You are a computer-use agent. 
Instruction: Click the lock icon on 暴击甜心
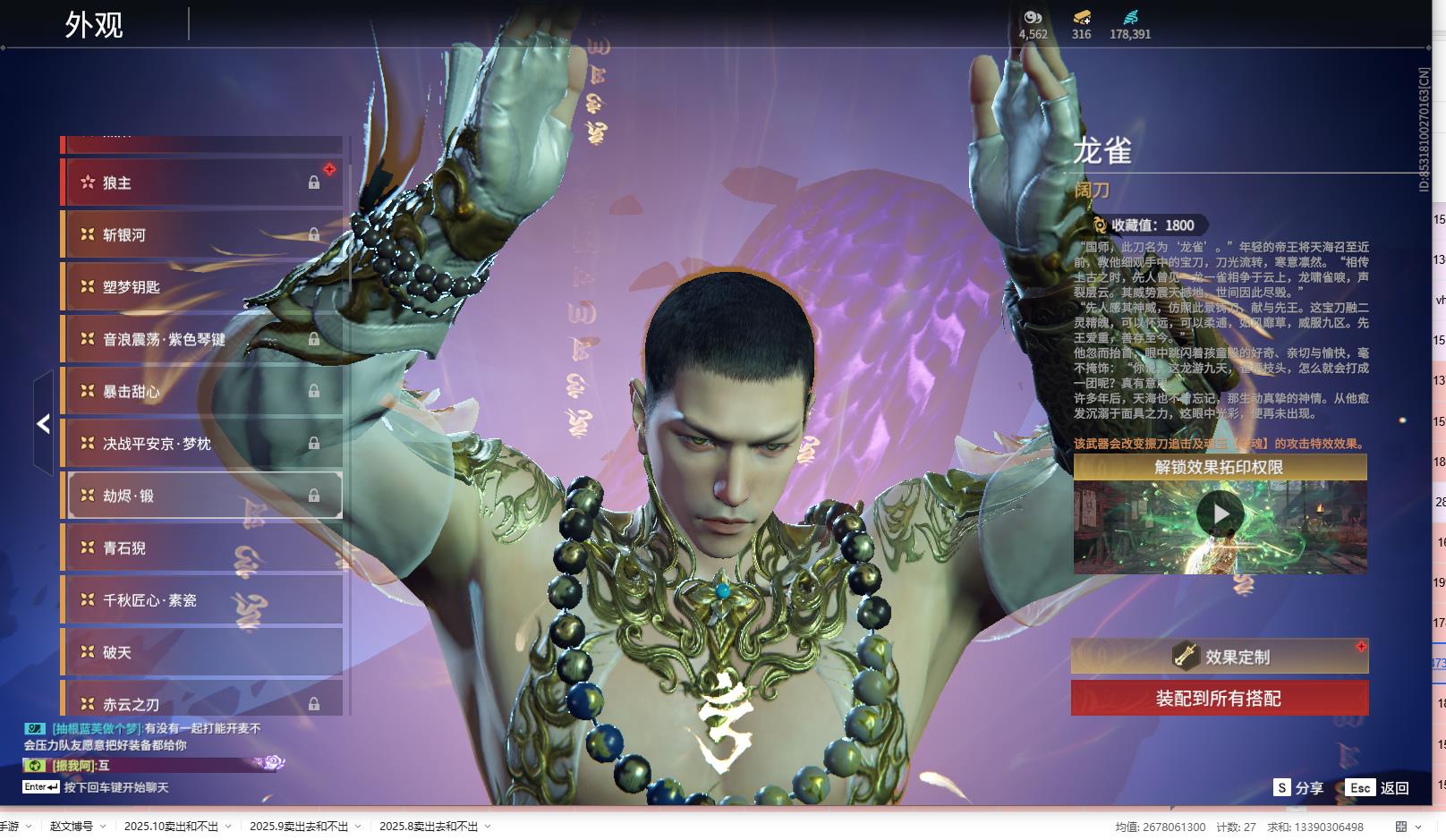pos(314,391)
